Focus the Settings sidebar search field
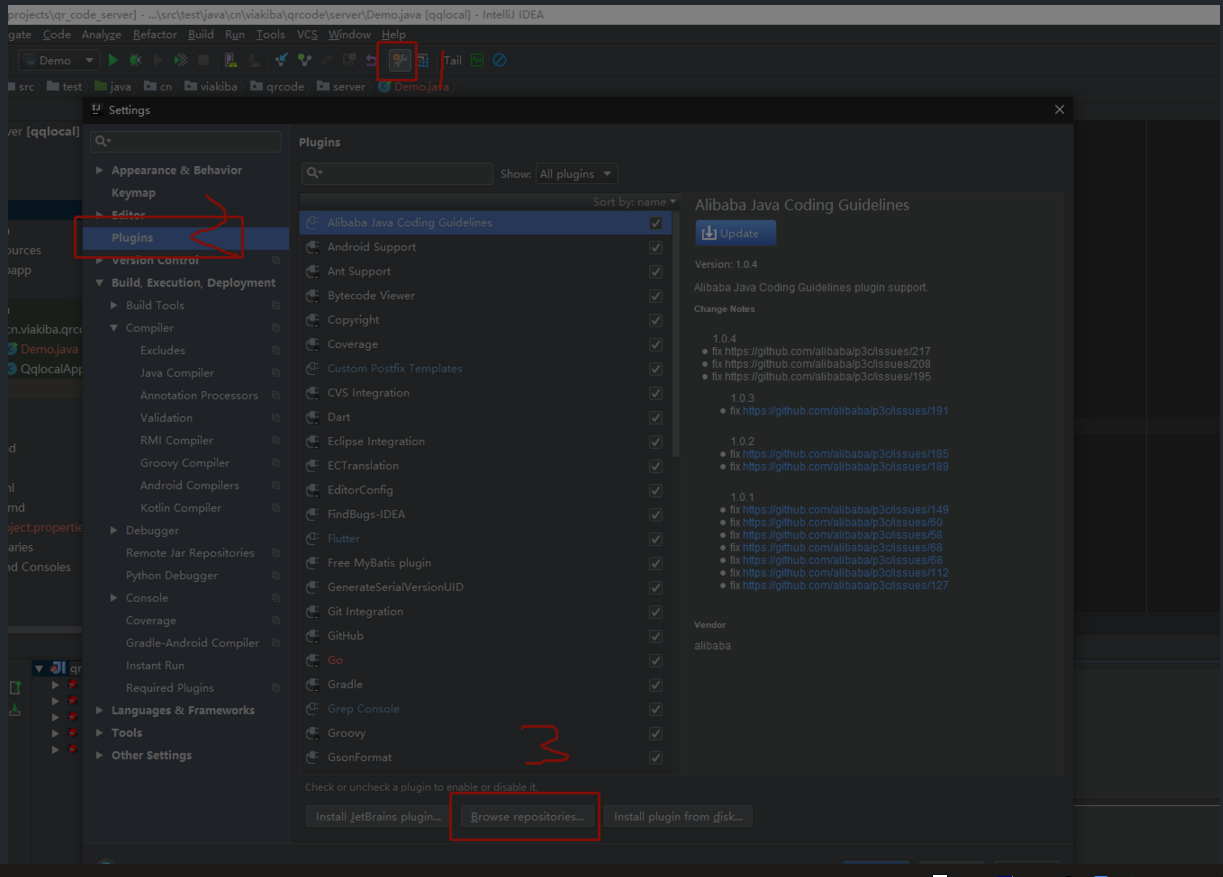1223x877 pixels. coord(186,142)
